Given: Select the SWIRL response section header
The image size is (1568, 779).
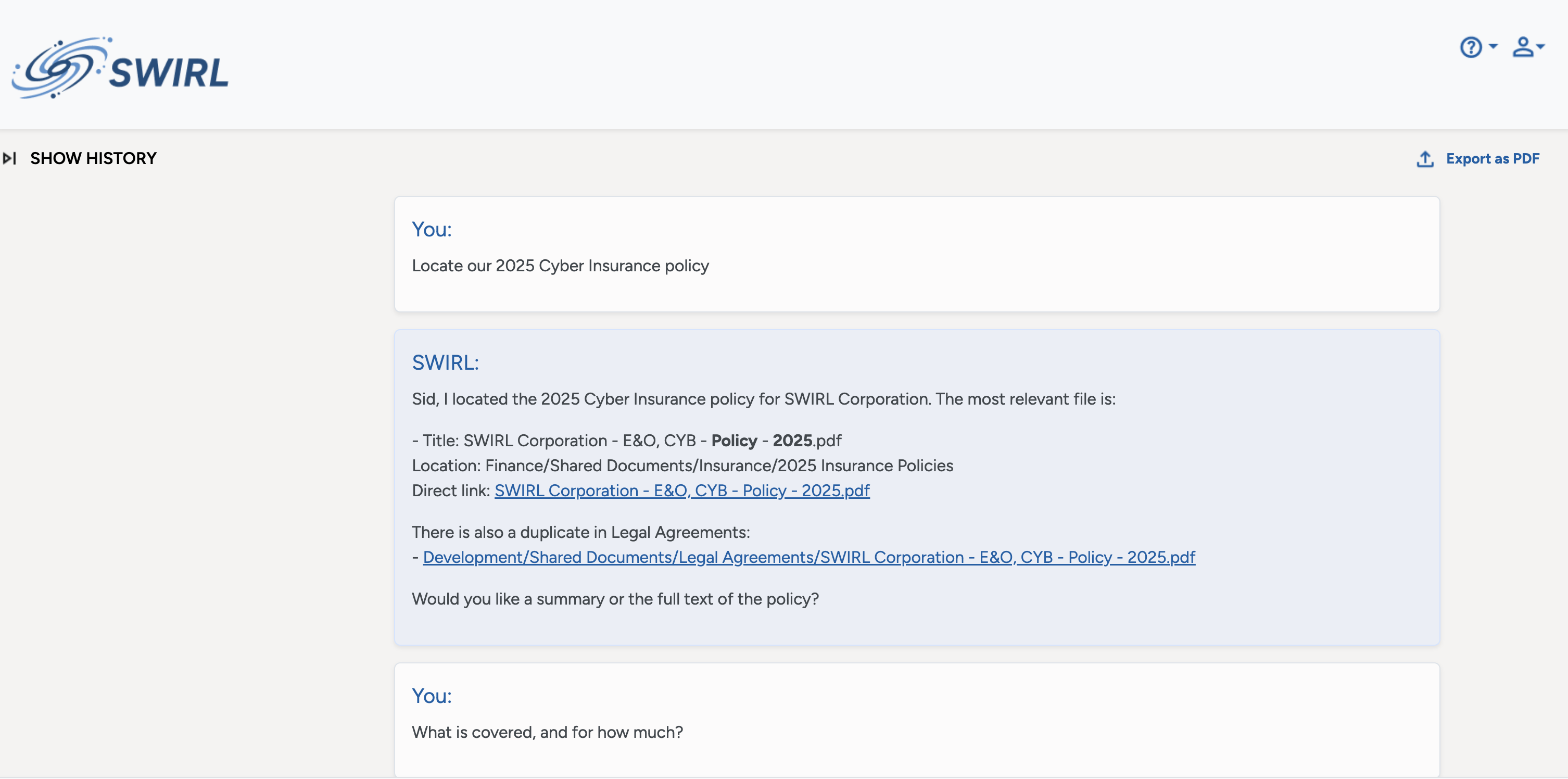Looking at the screenshot, I should point(445,362).
